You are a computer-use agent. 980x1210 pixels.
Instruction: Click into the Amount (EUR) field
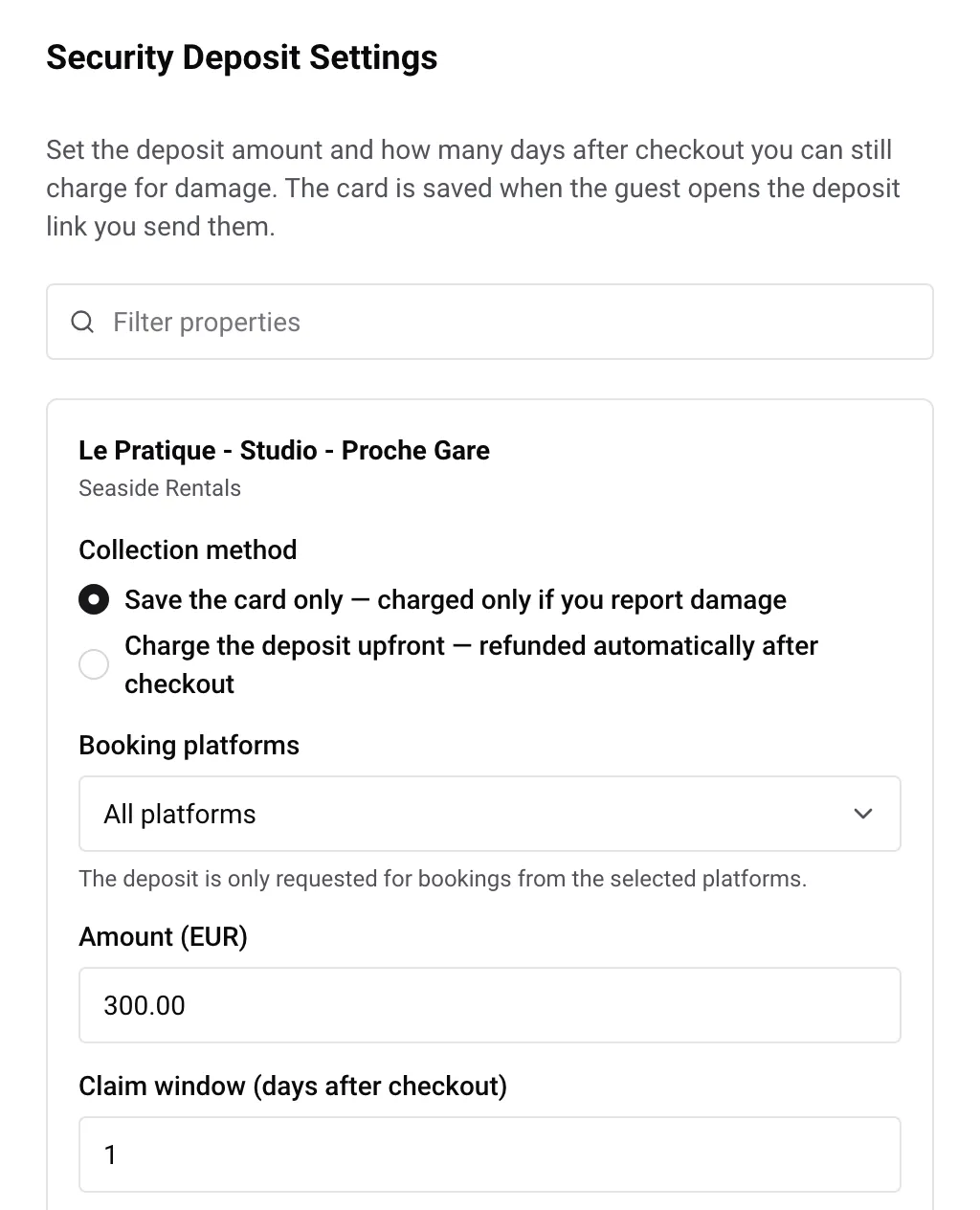[490, 1005]
